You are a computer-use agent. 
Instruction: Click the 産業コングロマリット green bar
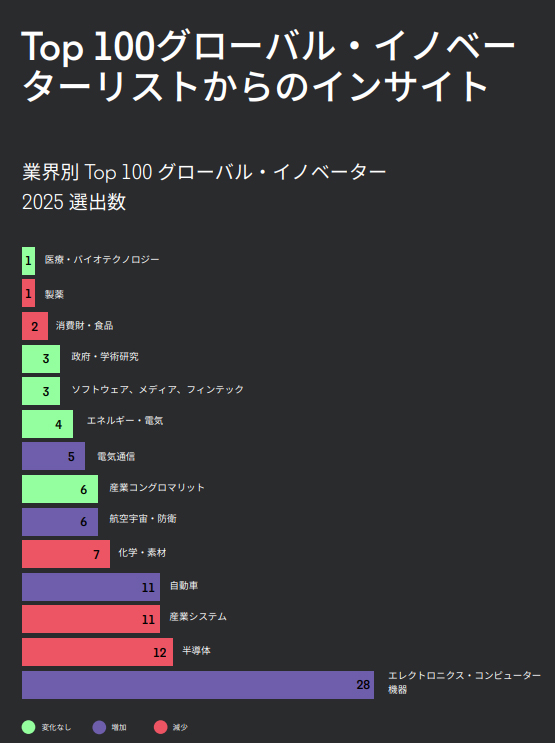pos(60,489)
